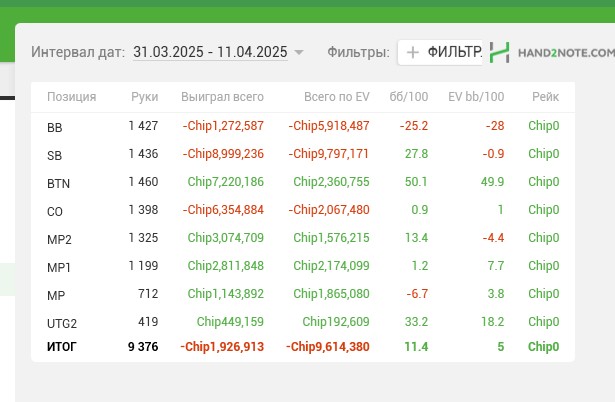
Task: Expand the date interval dropdown arrow
Action: pyautogui.click(x=299, y=53)
